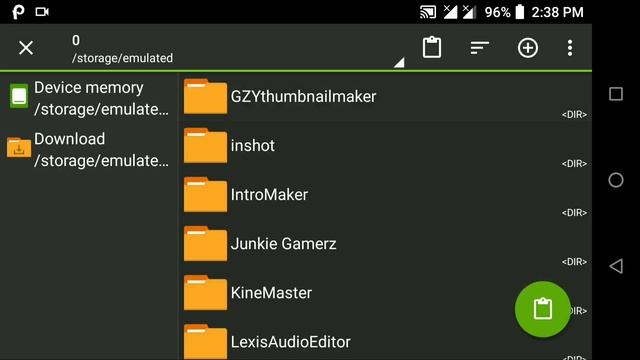Close selection mode with the X icon
640x360 pixels.
click(x=26, y=48)
